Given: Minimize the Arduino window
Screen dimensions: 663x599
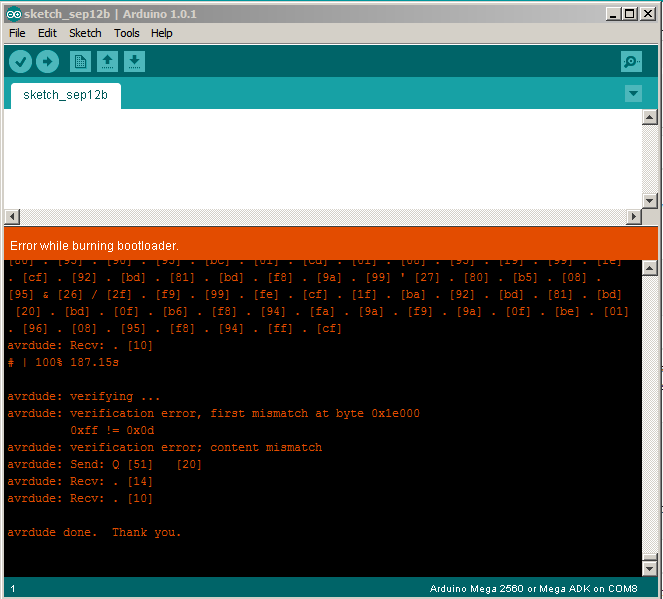Looking at the screenshot, I should pos(613,14).
